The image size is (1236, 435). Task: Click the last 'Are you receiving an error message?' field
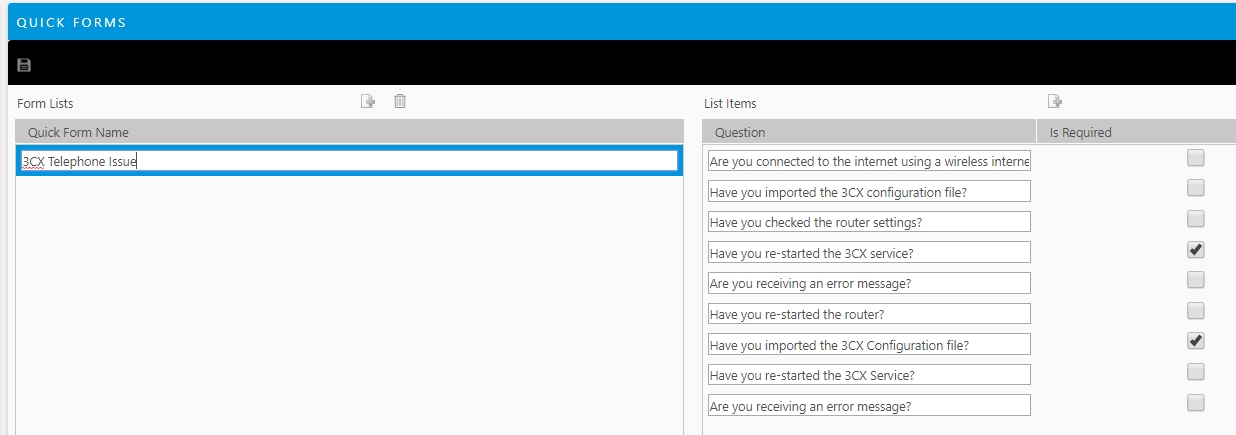(x=868, y=406)
